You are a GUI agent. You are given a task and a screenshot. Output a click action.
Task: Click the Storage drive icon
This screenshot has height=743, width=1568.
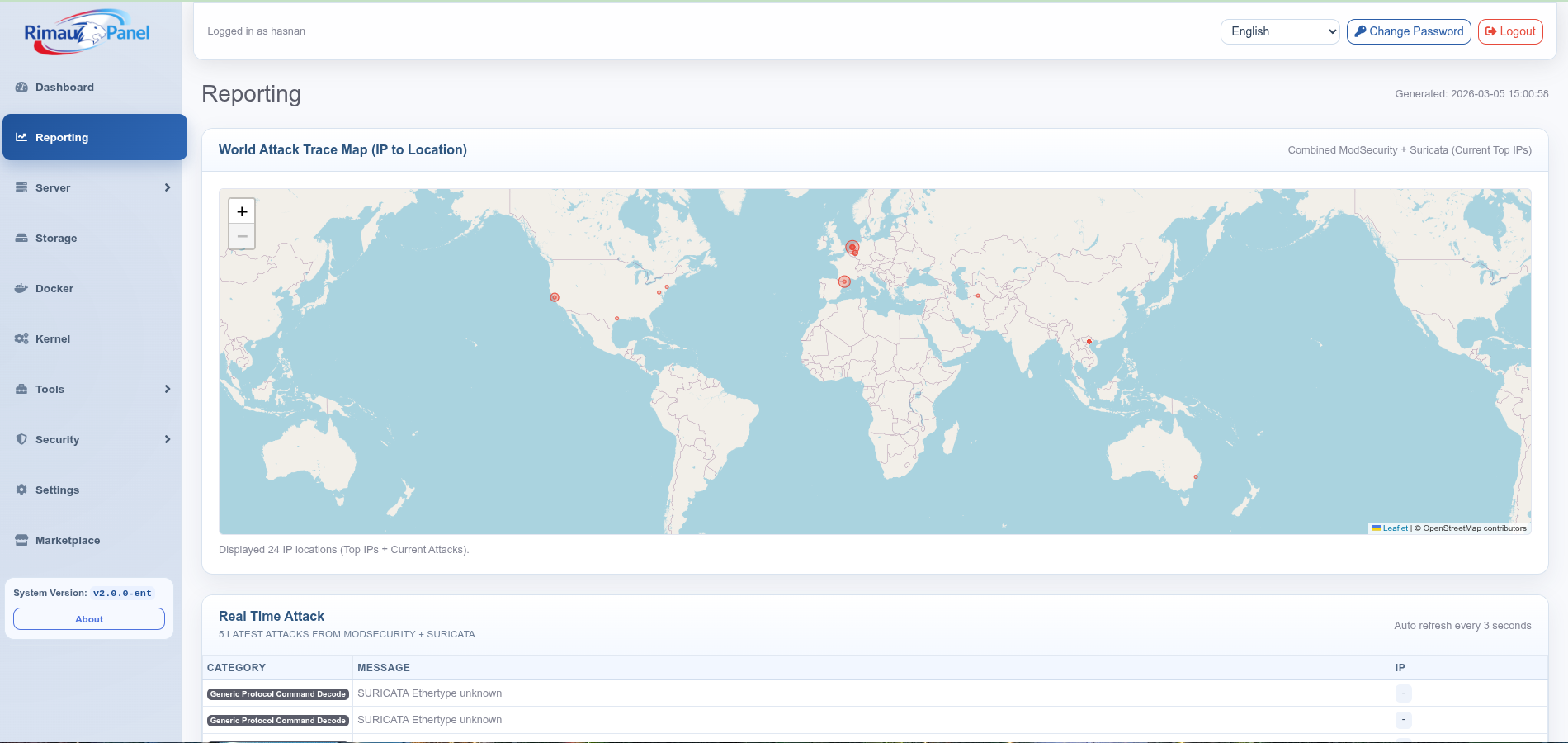coord(21,239)
